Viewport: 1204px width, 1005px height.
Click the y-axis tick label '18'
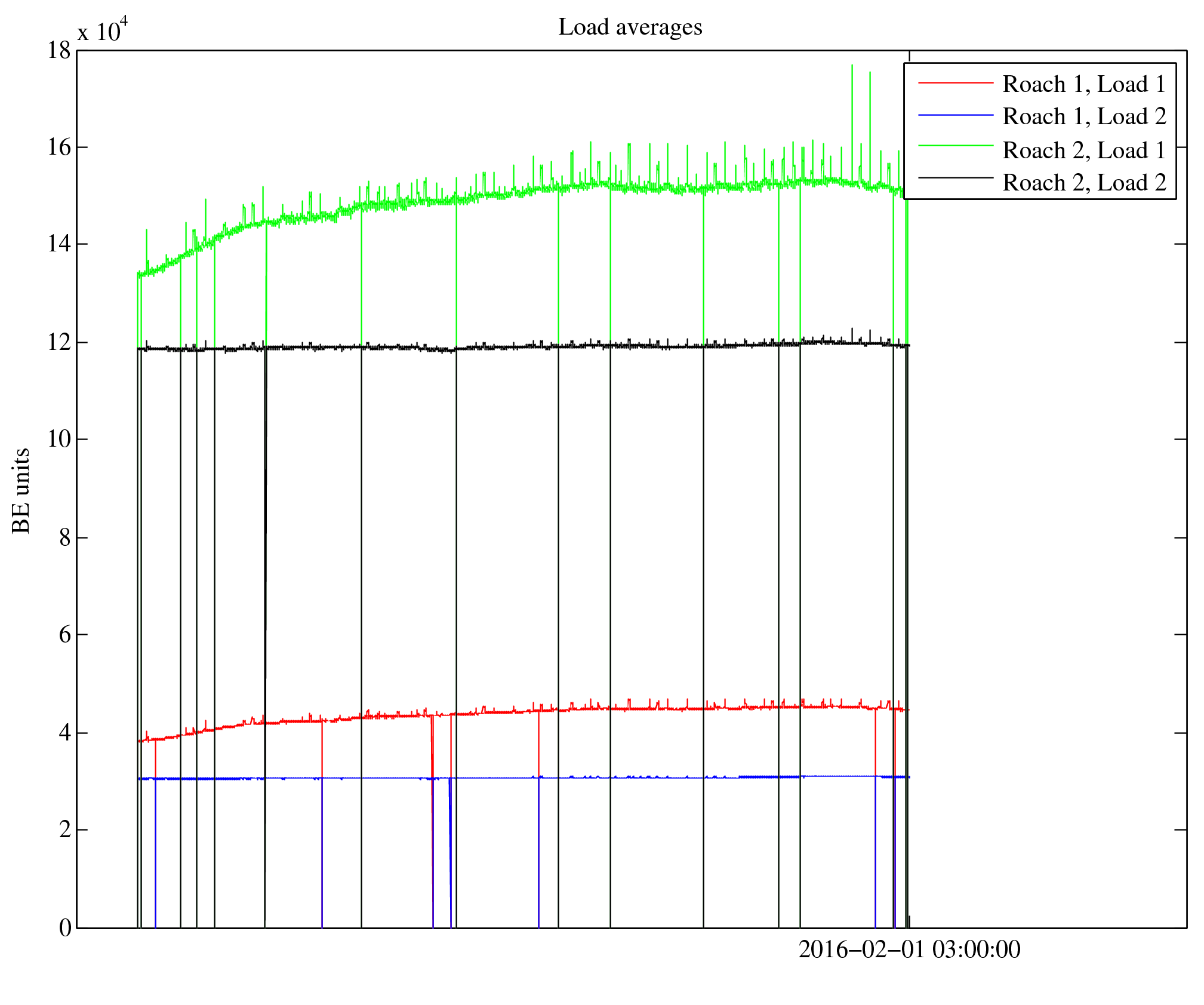(x=59, y=51)
